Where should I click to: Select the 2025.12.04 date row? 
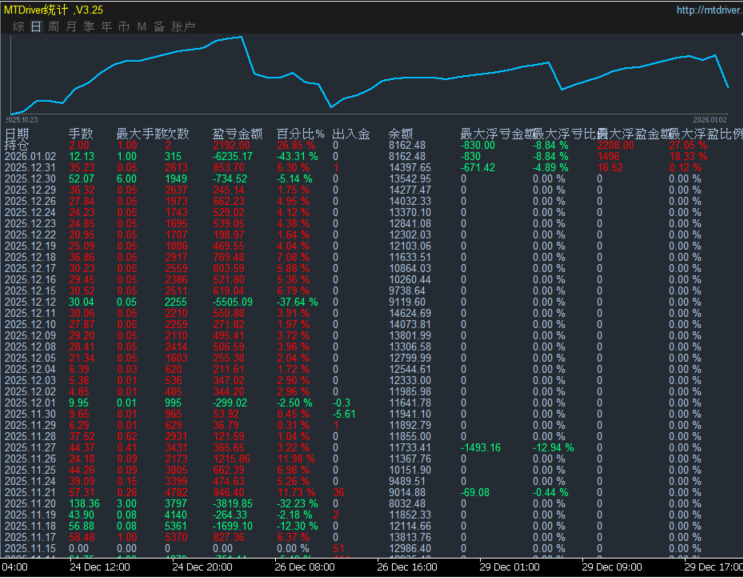tap(30, 370)
